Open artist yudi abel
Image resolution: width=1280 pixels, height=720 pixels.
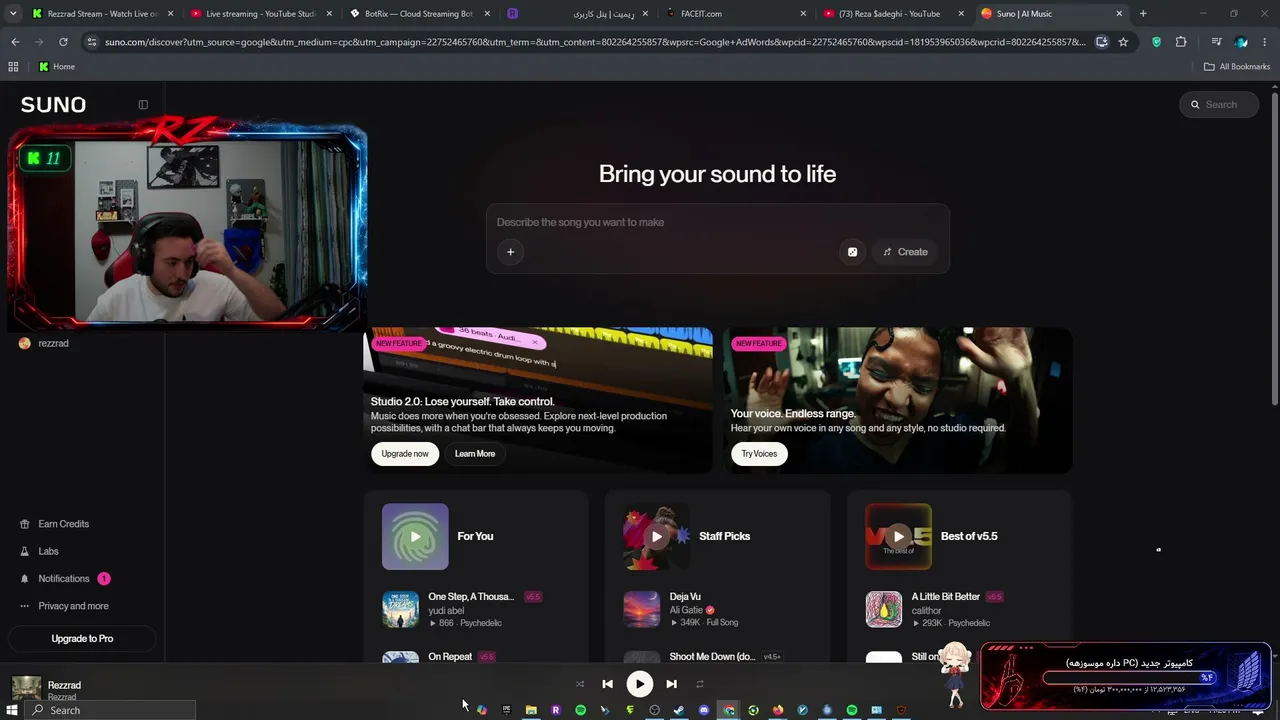(x=446, y=610)
